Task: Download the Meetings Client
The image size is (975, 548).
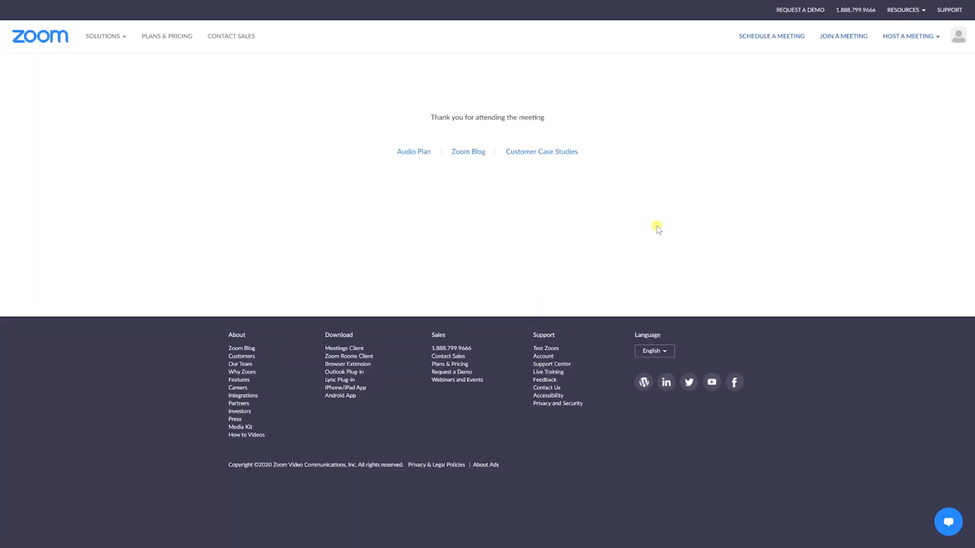Action: click(x=344, y=348)
